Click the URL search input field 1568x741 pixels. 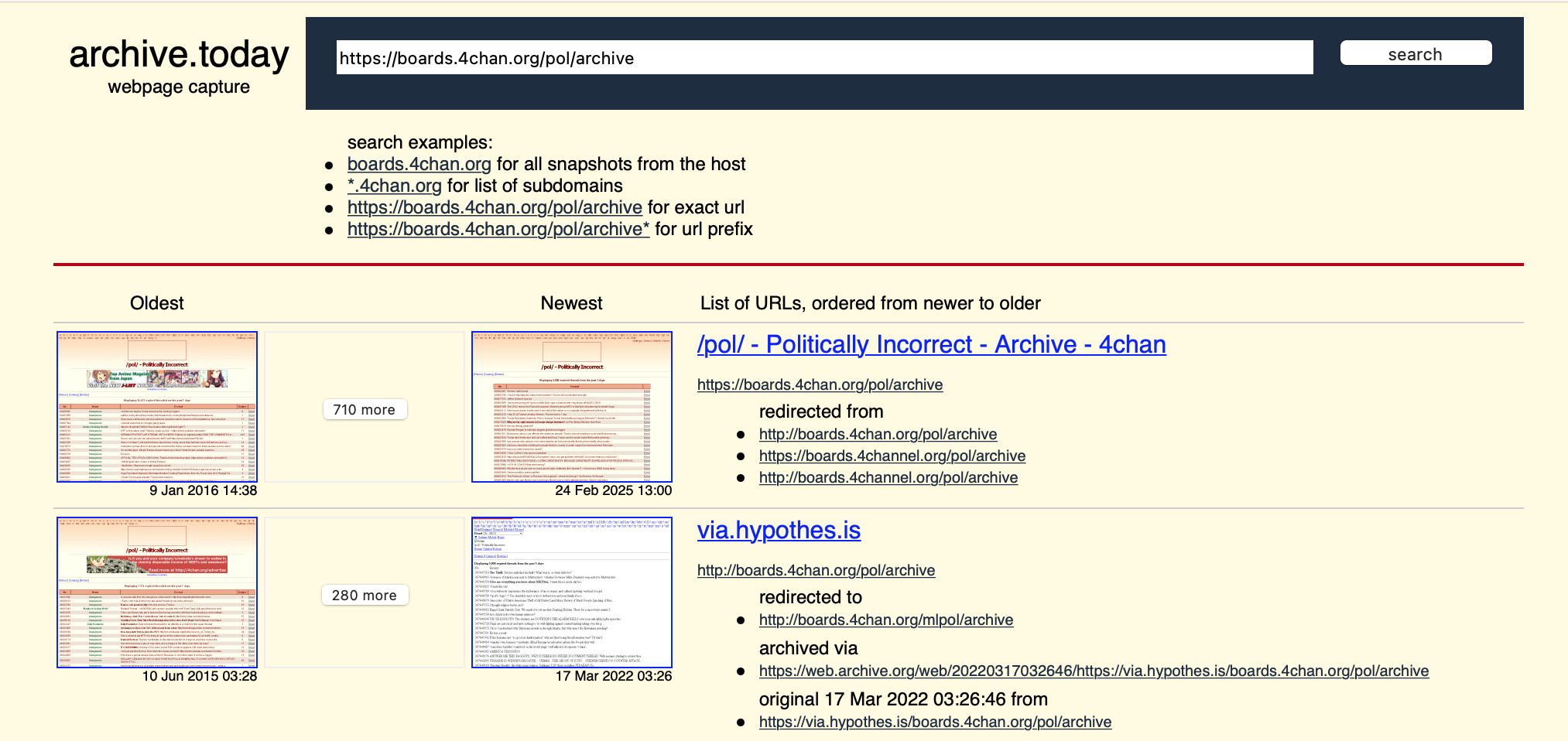tap(824, 58)
